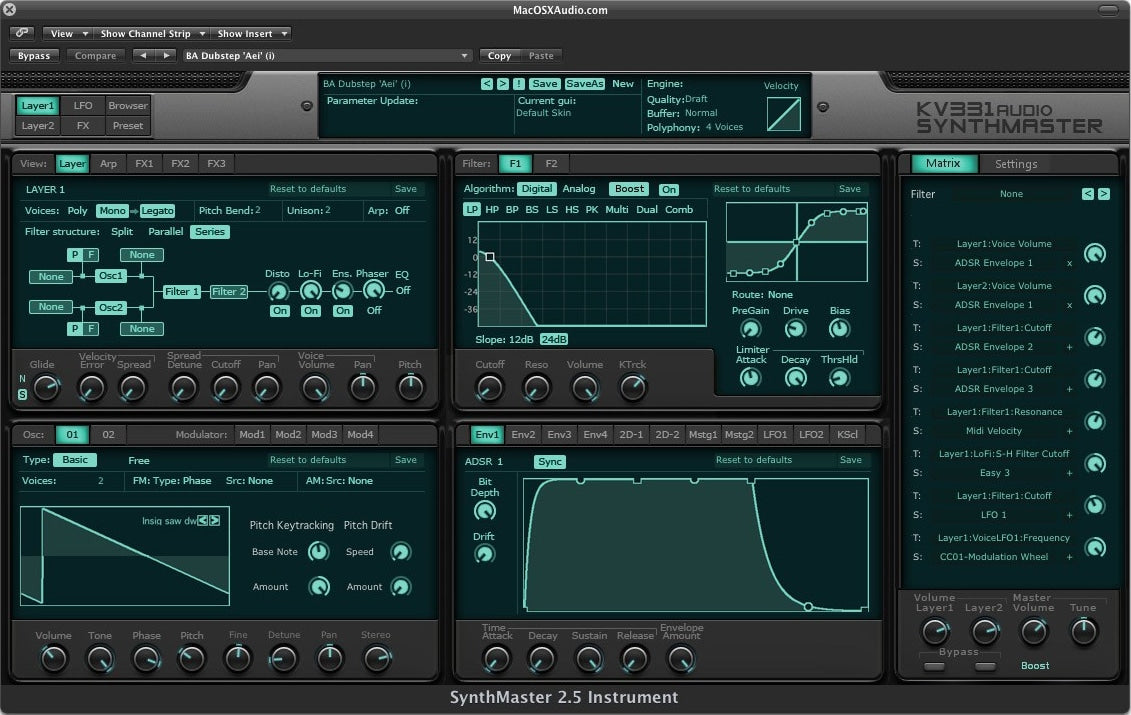Click the next waveform arrow in oscillator
1131x715 pixels.
(x=215, y=520)
